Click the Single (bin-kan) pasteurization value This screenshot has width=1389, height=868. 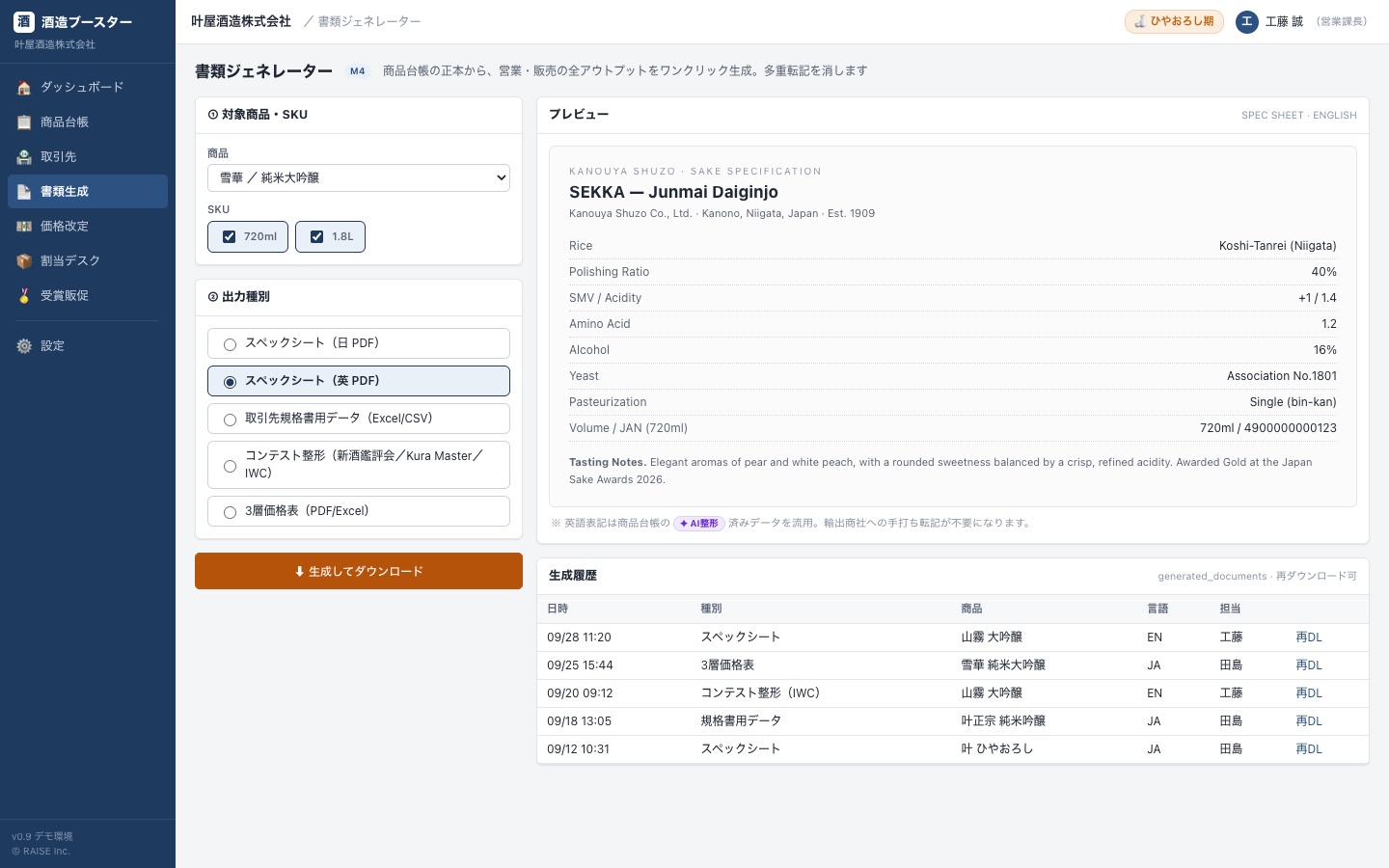(x=1294, y=402)
